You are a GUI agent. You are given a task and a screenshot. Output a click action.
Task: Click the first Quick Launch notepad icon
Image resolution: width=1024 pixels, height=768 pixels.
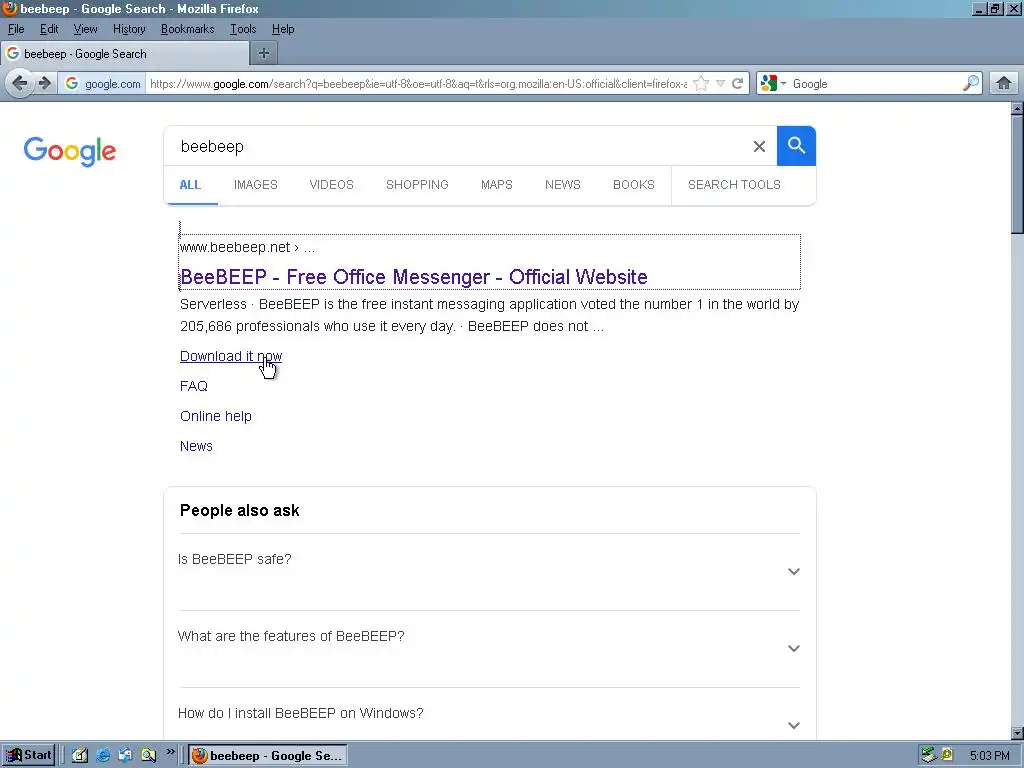point(80,755)
